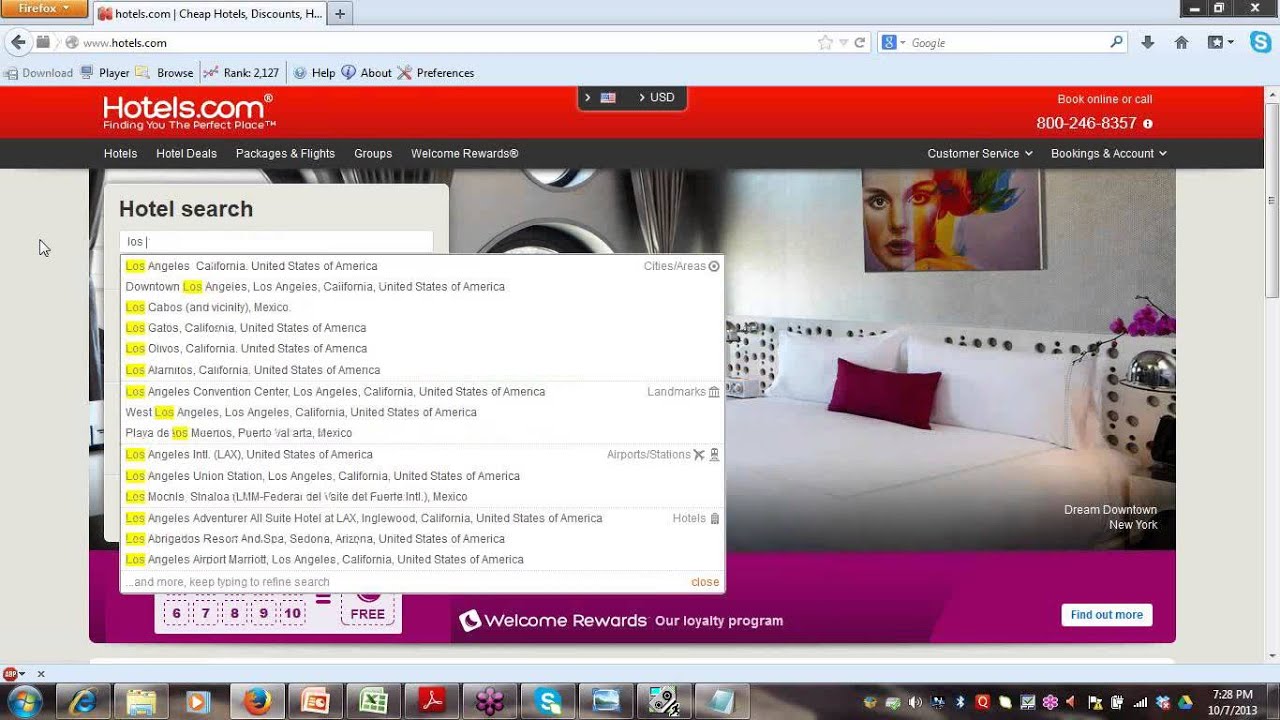
Task: Click the Browse toolbar item
Action: pyautogui.click(x=165, y=73)
